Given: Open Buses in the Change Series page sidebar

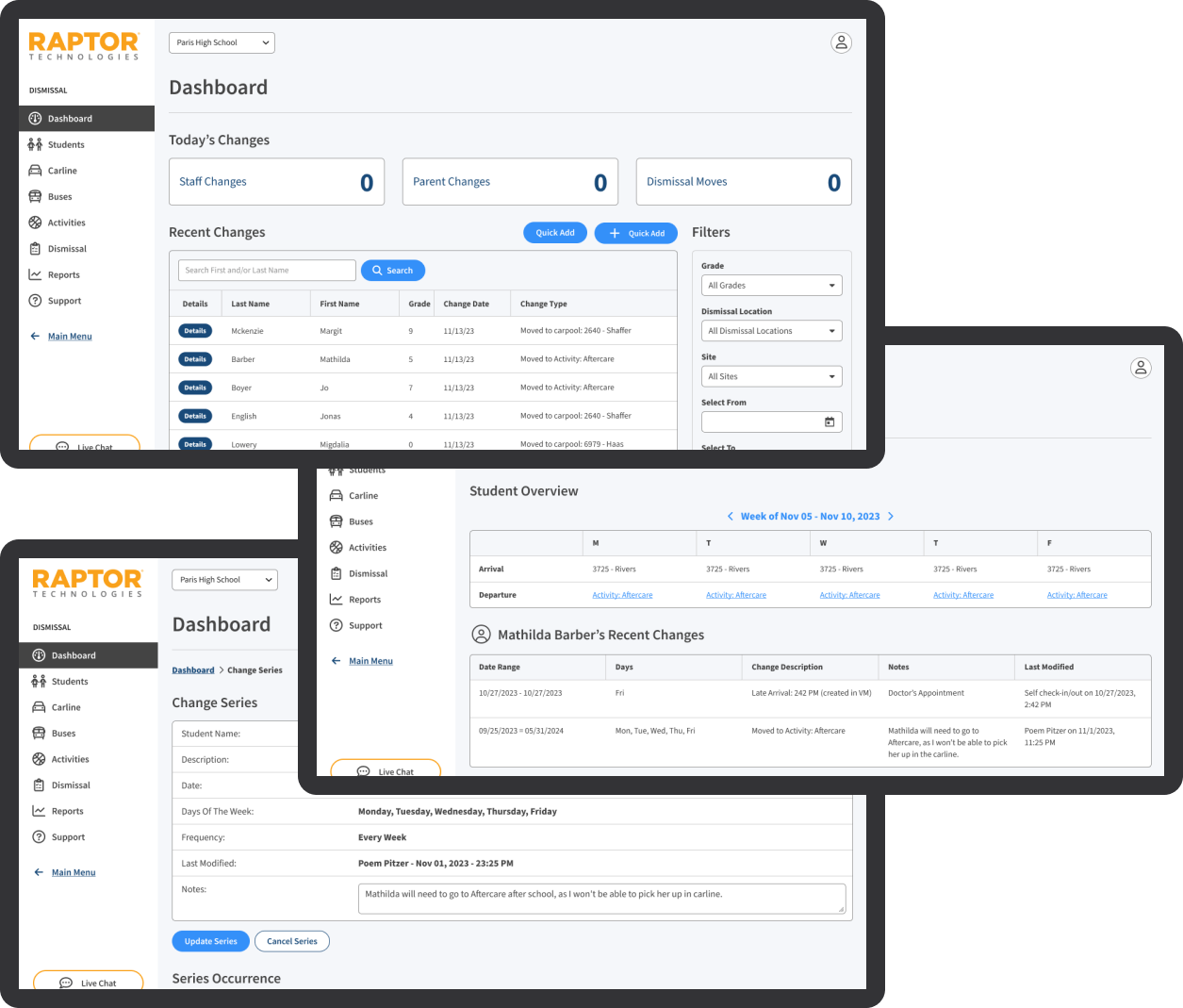Looking at the screenshot, I should pos(63,734).
